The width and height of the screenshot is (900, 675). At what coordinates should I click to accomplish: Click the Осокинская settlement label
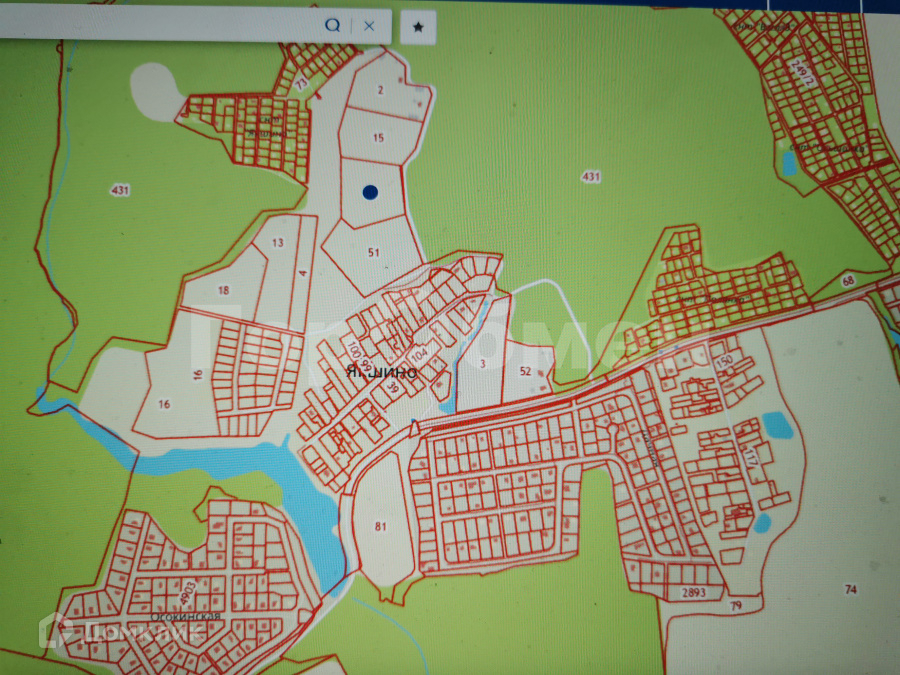[x=185, y=616]
